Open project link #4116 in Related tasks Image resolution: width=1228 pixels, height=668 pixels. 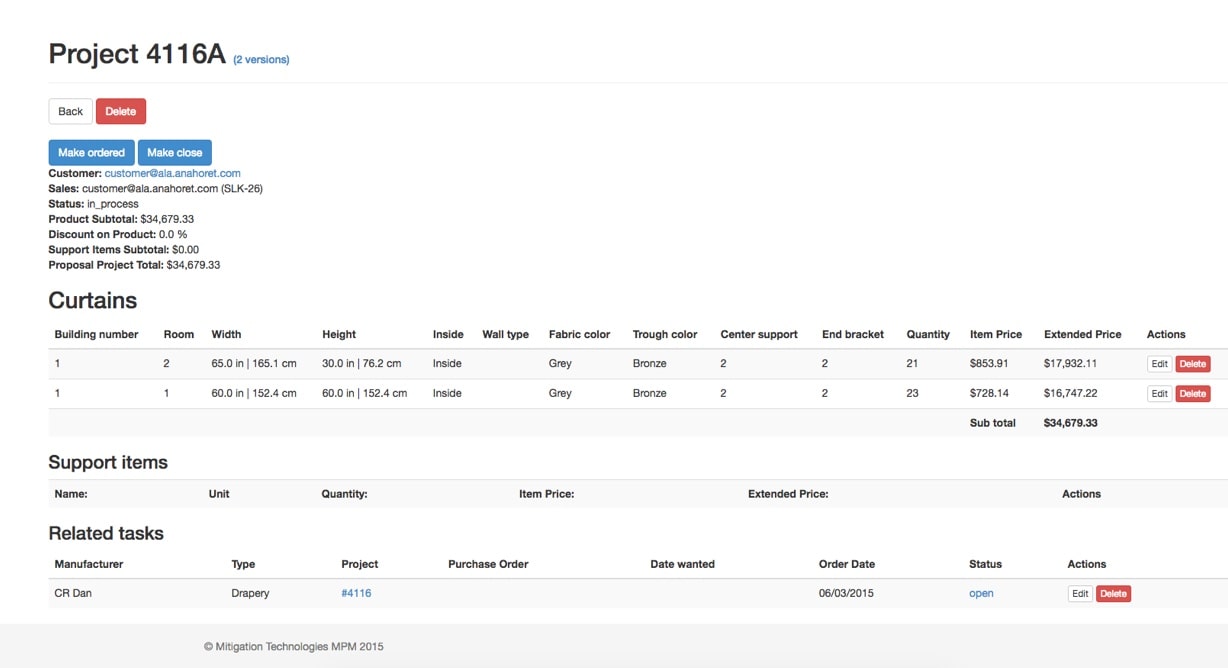point(356,593)
